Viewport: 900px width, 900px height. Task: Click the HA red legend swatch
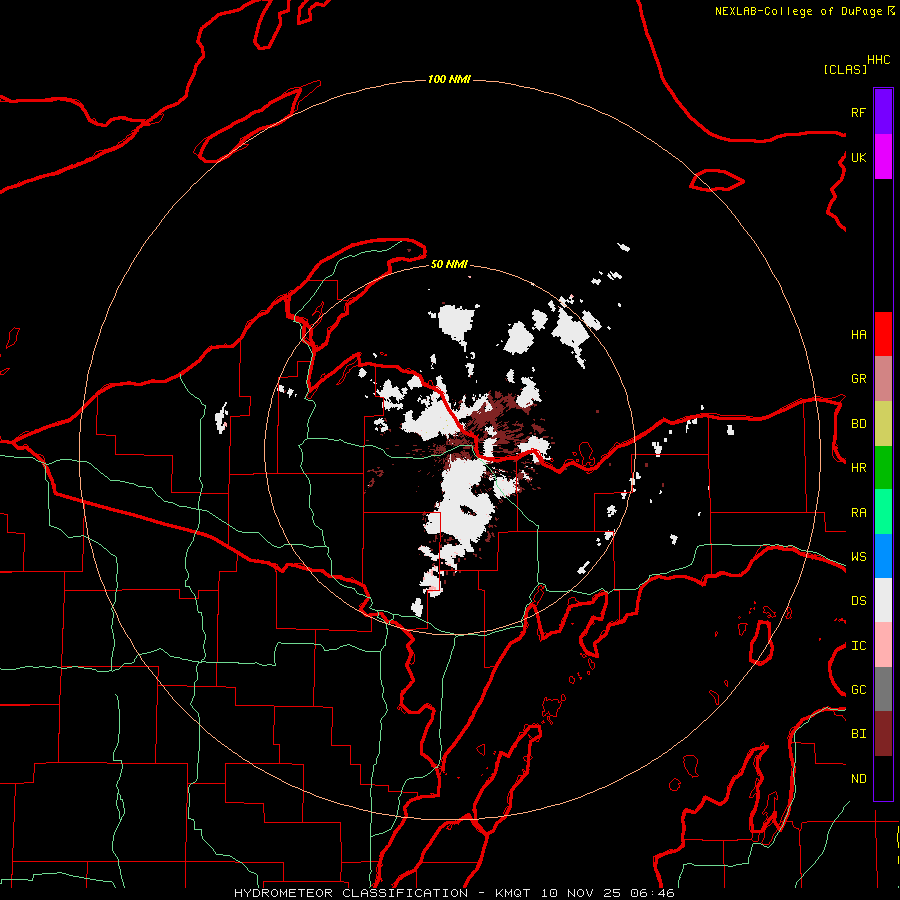883,334
